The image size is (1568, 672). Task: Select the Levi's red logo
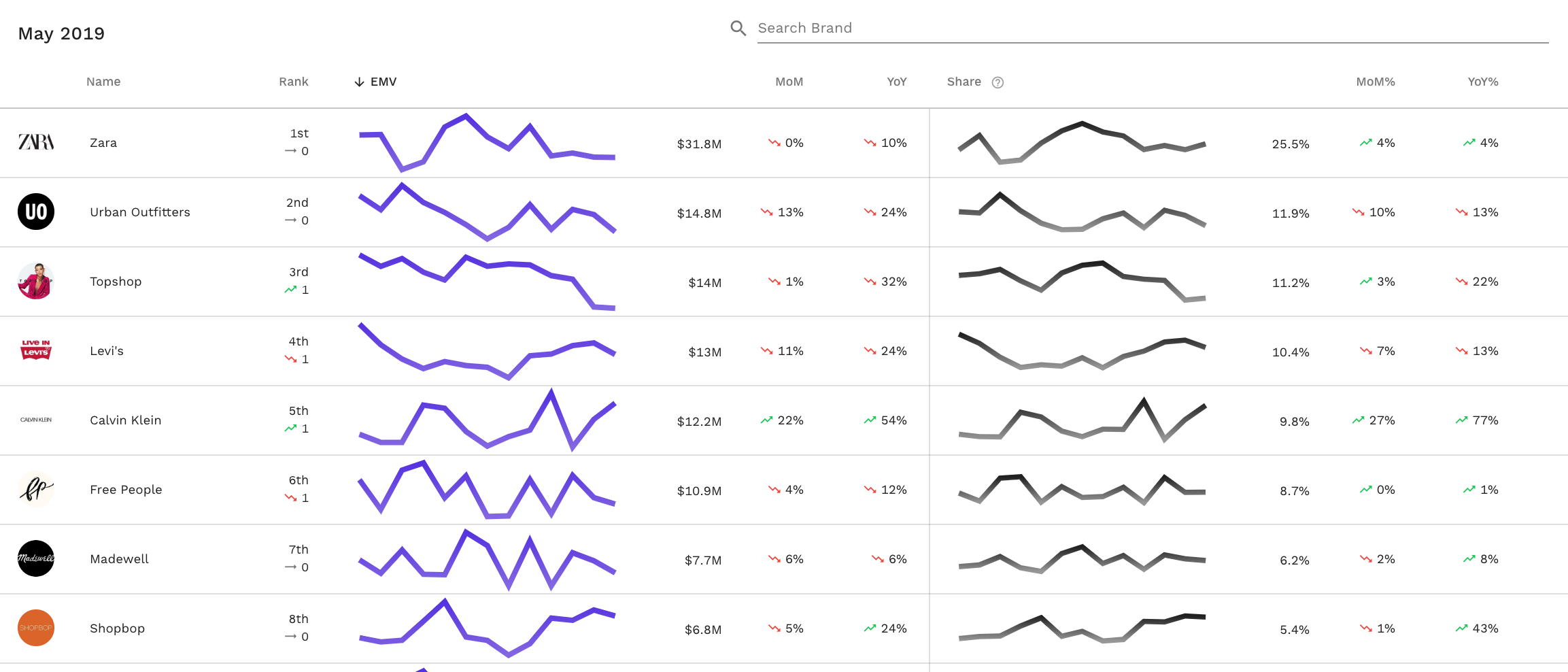(36, 350)
